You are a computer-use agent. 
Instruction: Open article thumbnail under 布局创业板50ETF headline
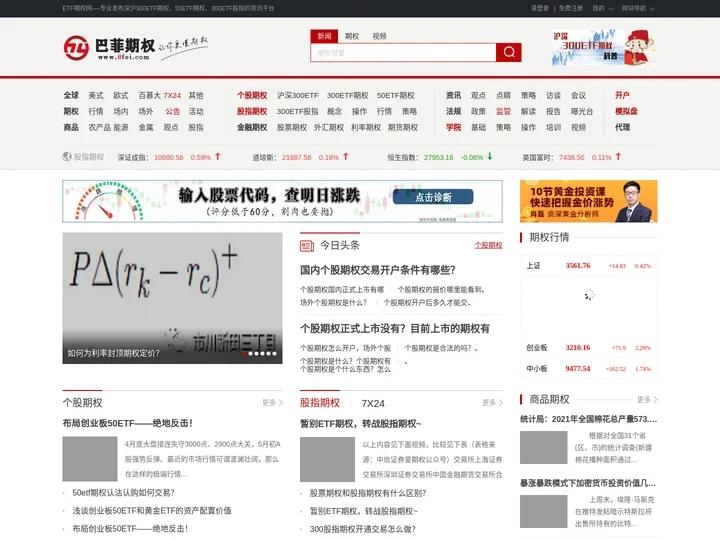click(90, 459)
